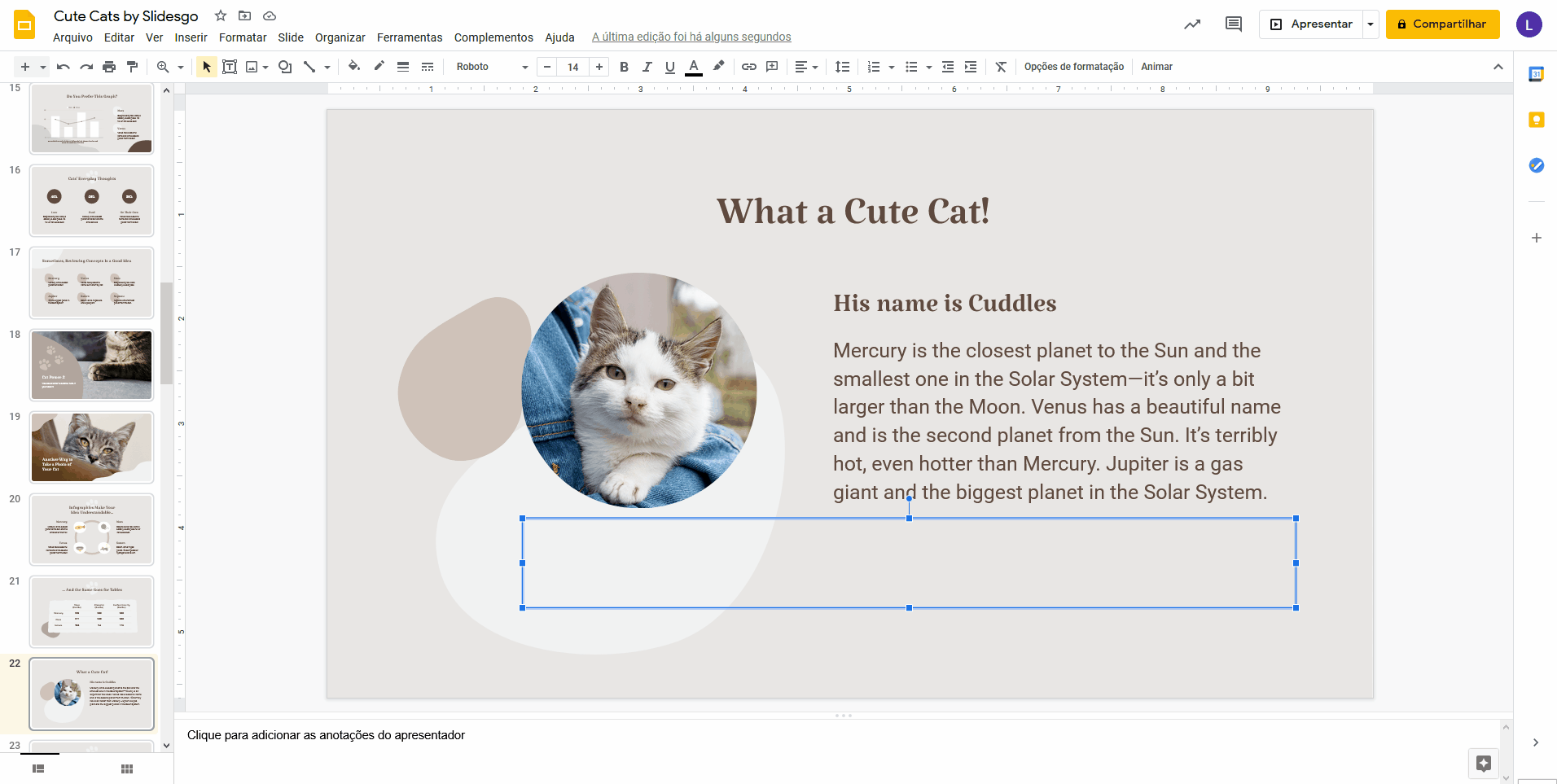1557x784 pixels.
Task: Click the Animar button
Action: click(x=1156, y=67)
